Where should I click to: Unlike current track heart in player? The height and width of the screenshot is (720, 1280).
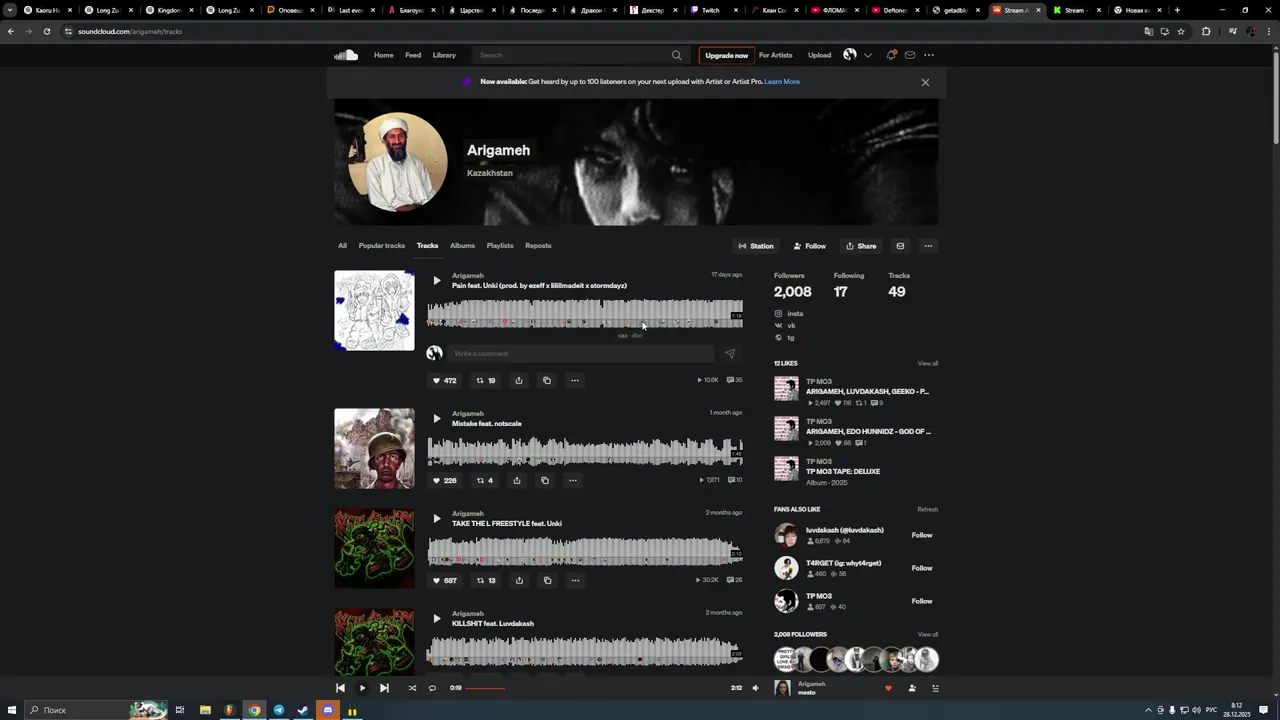coord(888,688)
